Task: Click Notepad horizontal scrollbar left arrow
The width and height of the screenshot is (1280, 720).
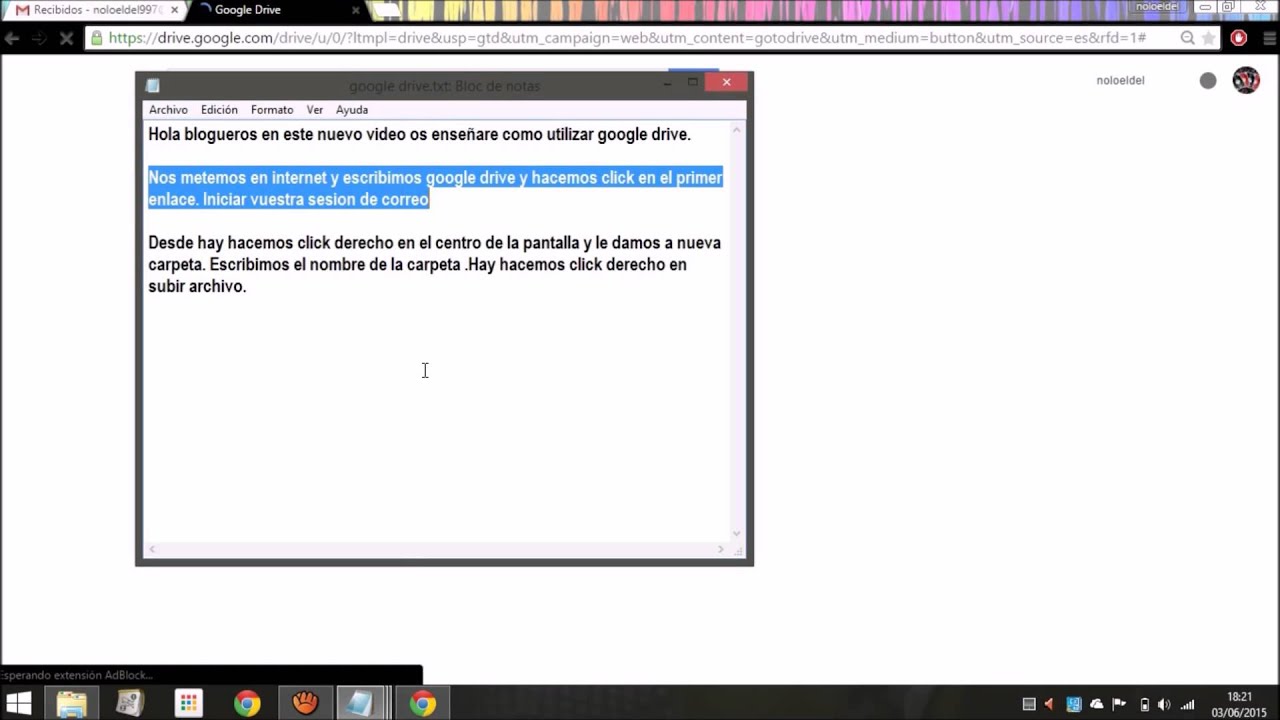Action: (x=152, y=549)
